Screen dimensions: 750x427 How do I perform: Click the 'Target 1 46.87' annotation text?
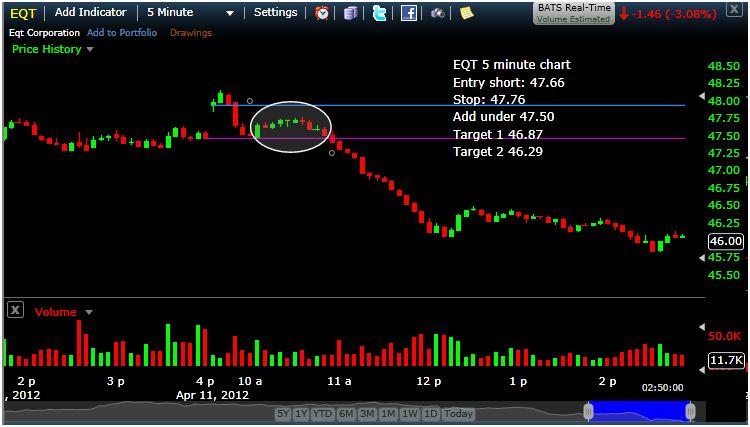[498, 135]
